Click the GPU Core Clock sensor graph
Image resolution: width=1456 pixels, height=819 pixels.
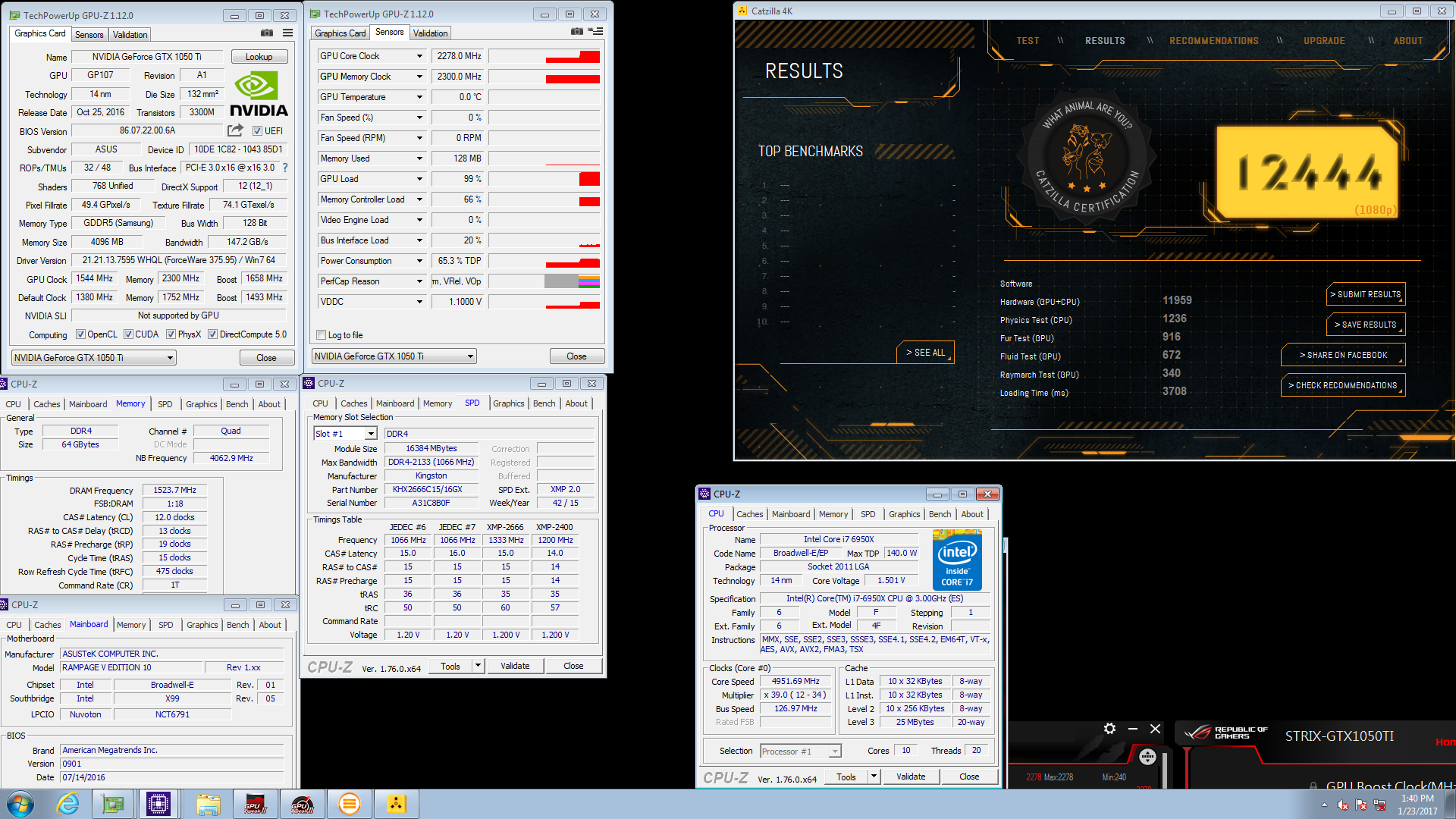(544, 56)
